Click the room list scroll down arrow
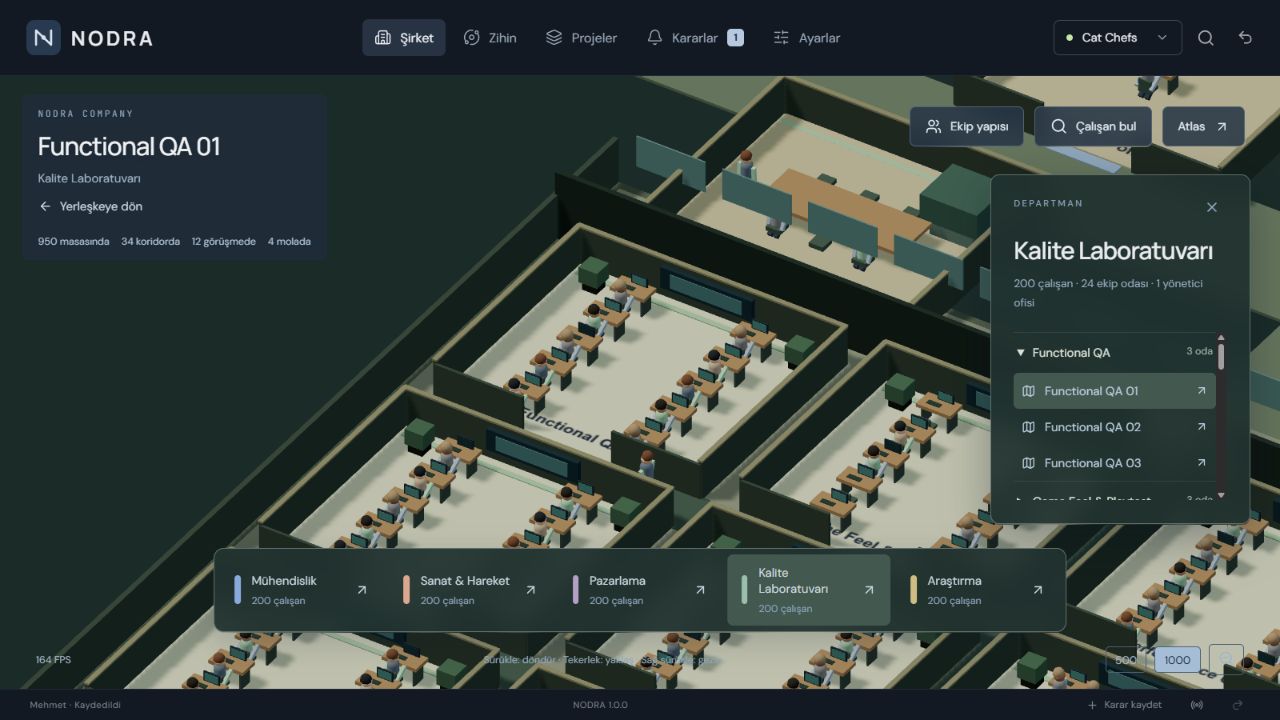The height and width of the screenshot is (720, 1280). coord(1221,495)
